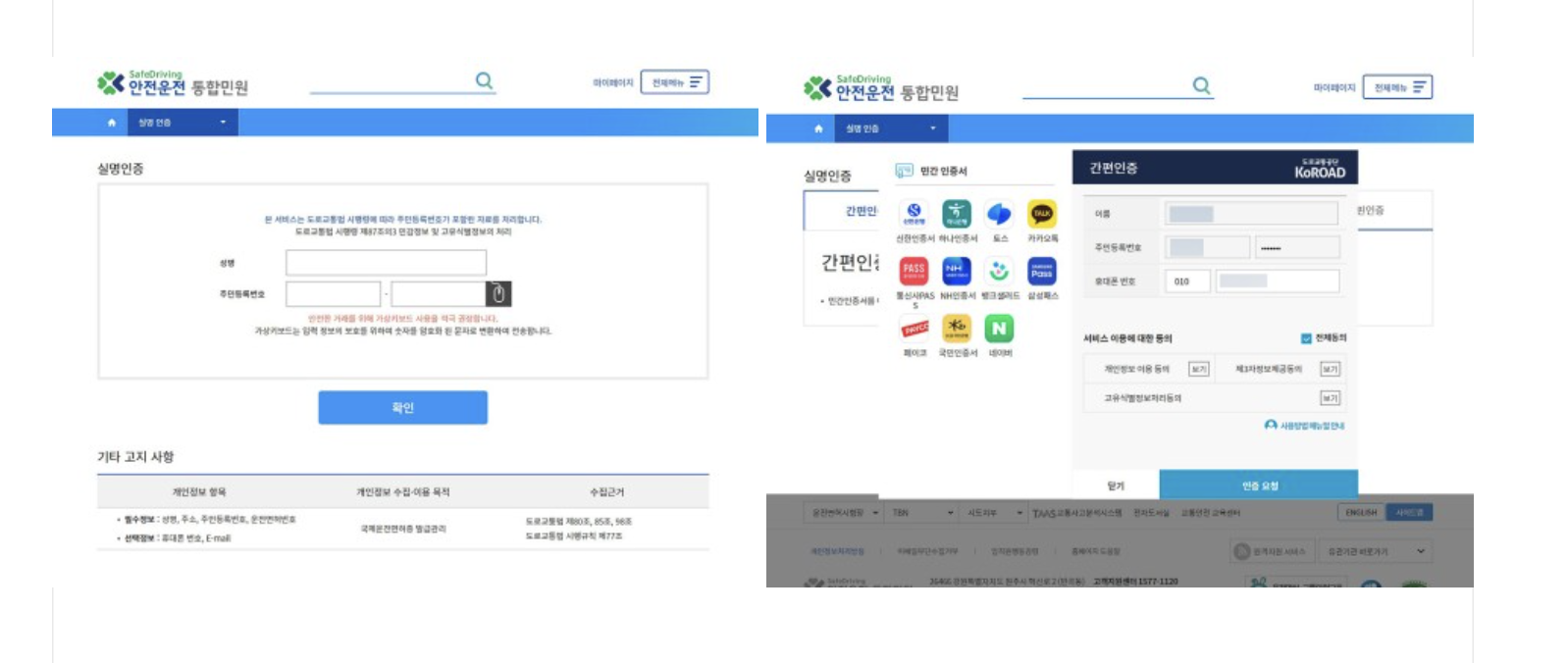Open the 전체메뉴 menu button in right page
The height and width of the screenshot is (663, 1568).
(1397, 87)
